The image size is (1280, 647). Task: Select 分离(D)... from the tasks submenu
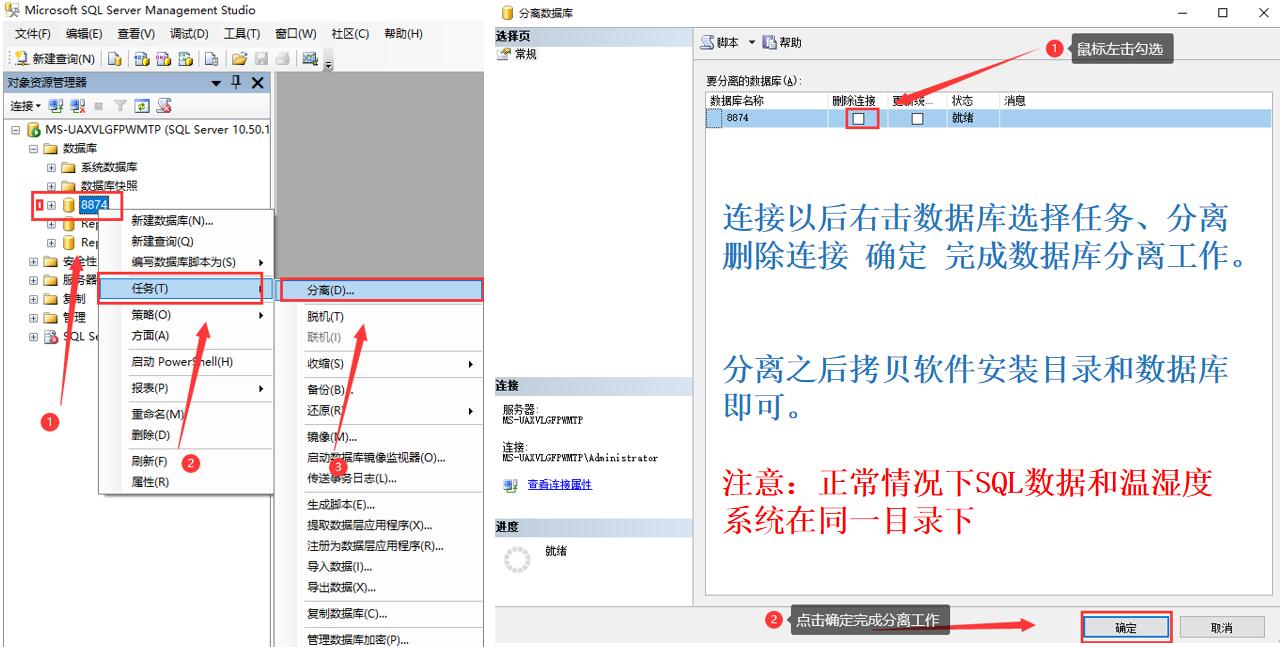click(331, 290)
